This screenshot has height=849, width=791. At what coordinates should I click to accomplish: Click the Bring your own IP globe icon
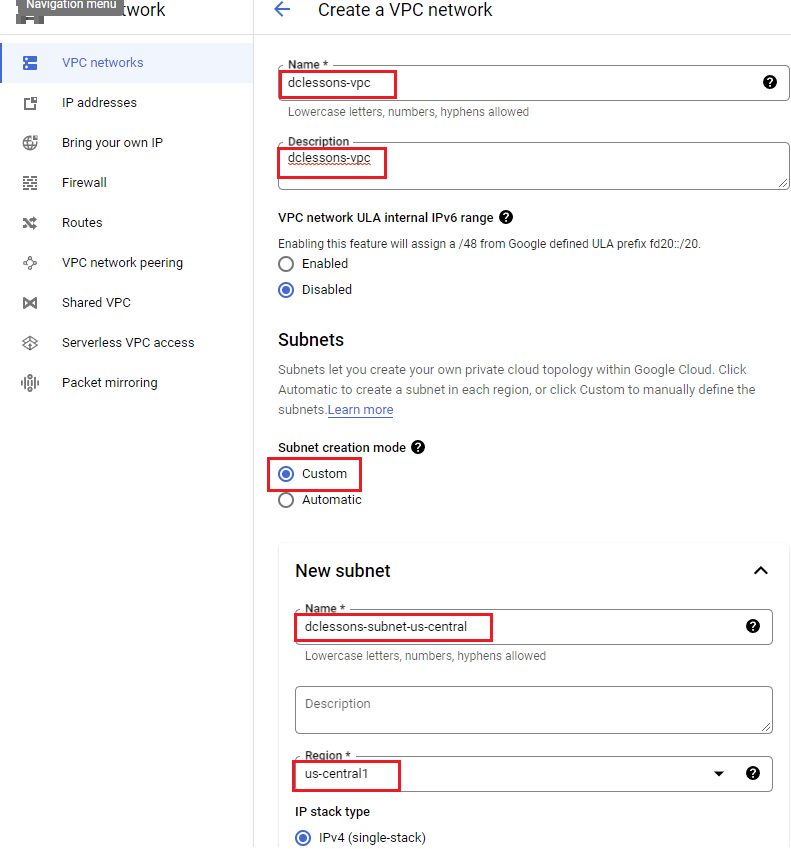tap(30, 143)
